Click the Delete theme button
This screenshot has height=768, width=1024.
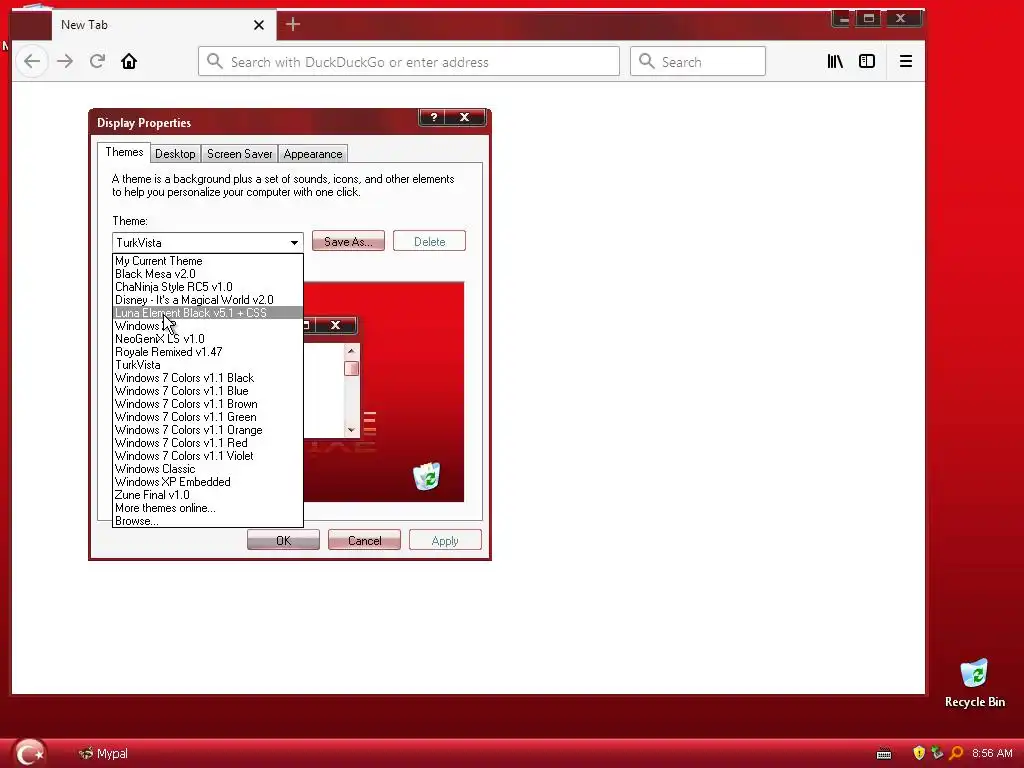[429, 242]
